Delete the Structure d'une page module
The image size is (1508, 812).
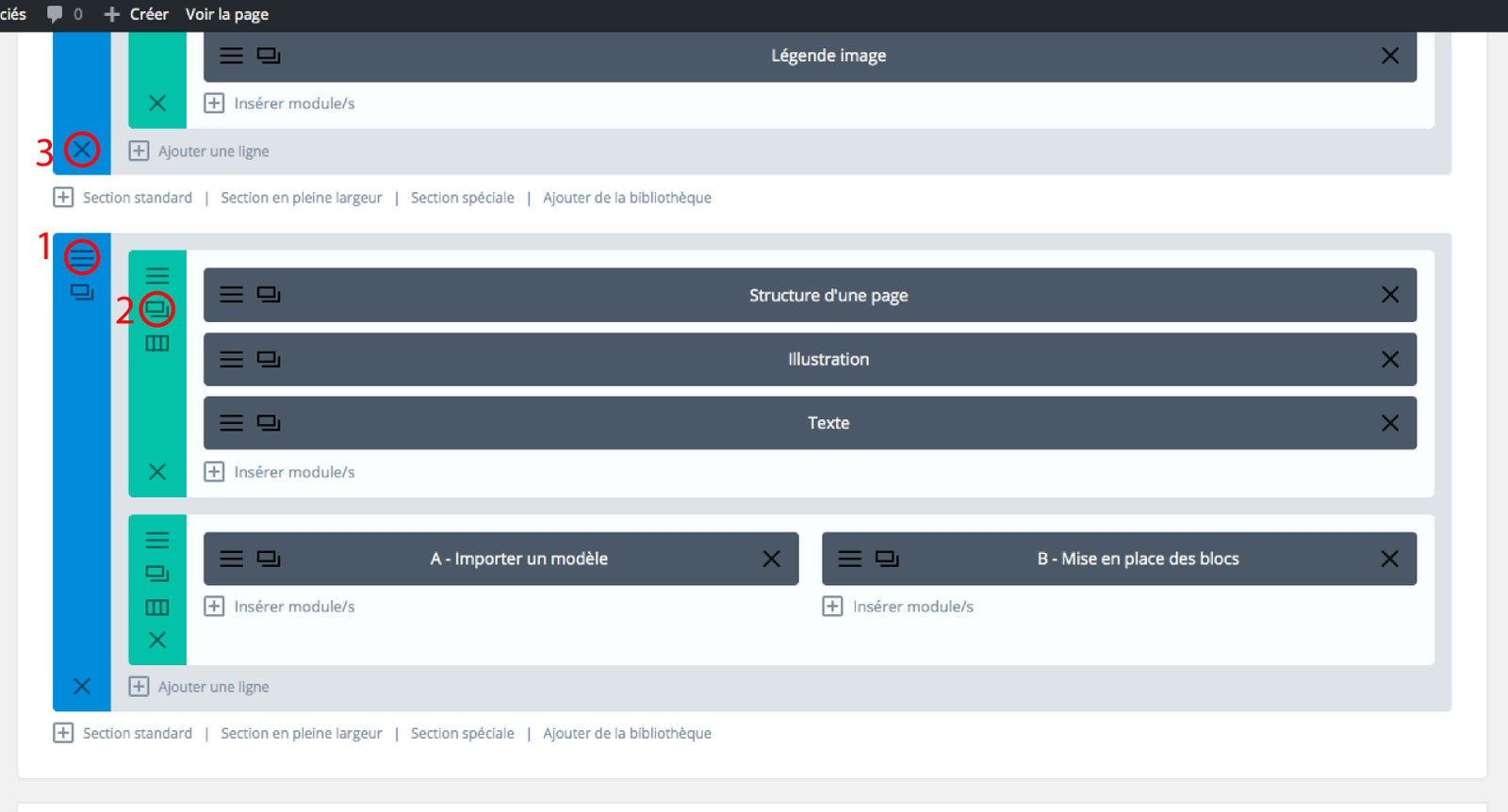point(1389,295)
